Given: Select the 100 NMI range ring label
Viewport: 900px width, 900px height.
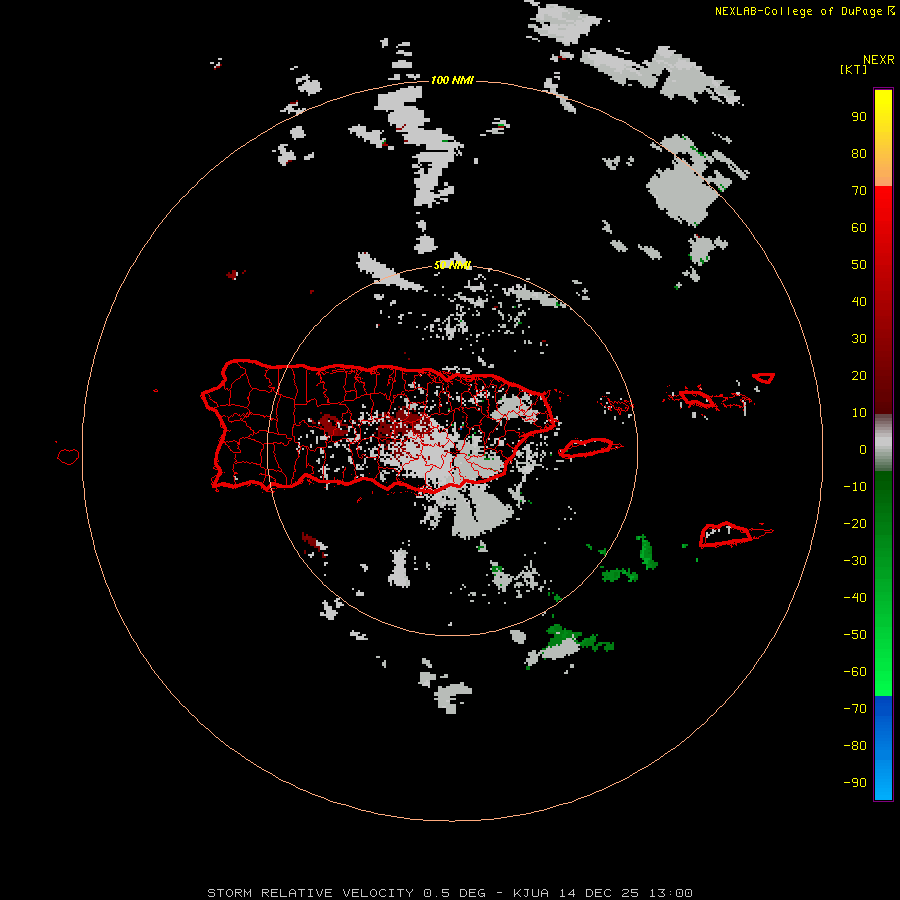Looking at the screenshot, I should tap(452, 80).
